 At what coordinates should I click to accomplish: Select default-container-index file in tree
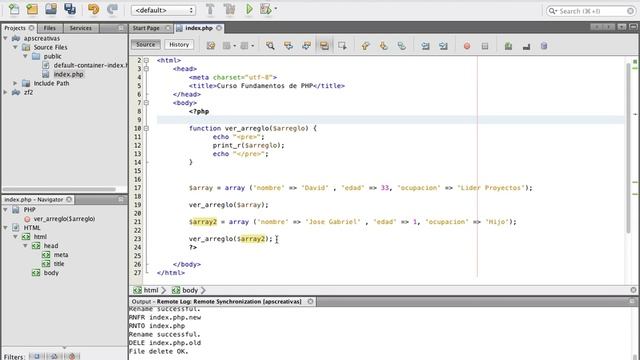90,65
